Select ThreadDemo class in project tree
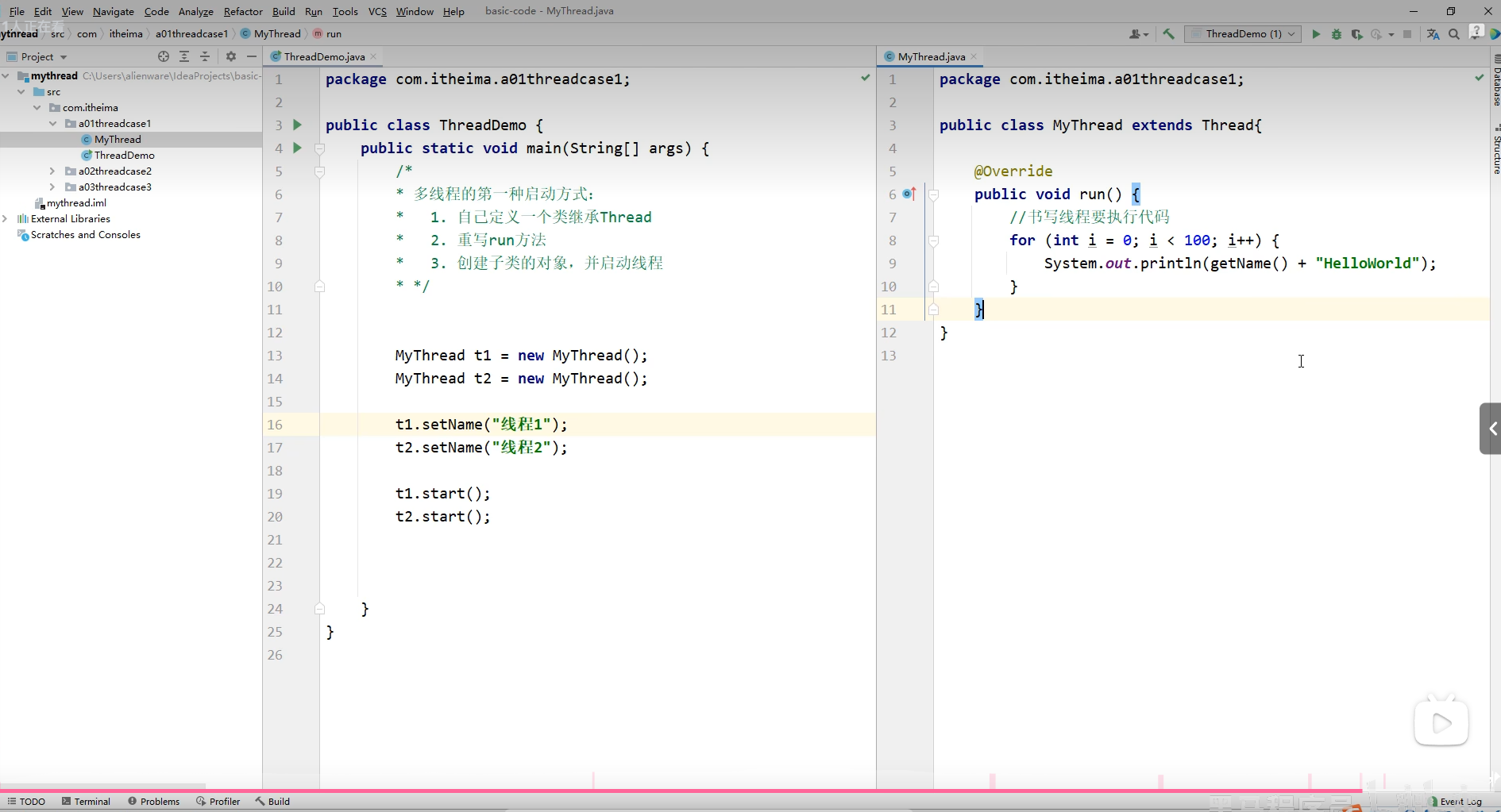 point(125,156)
